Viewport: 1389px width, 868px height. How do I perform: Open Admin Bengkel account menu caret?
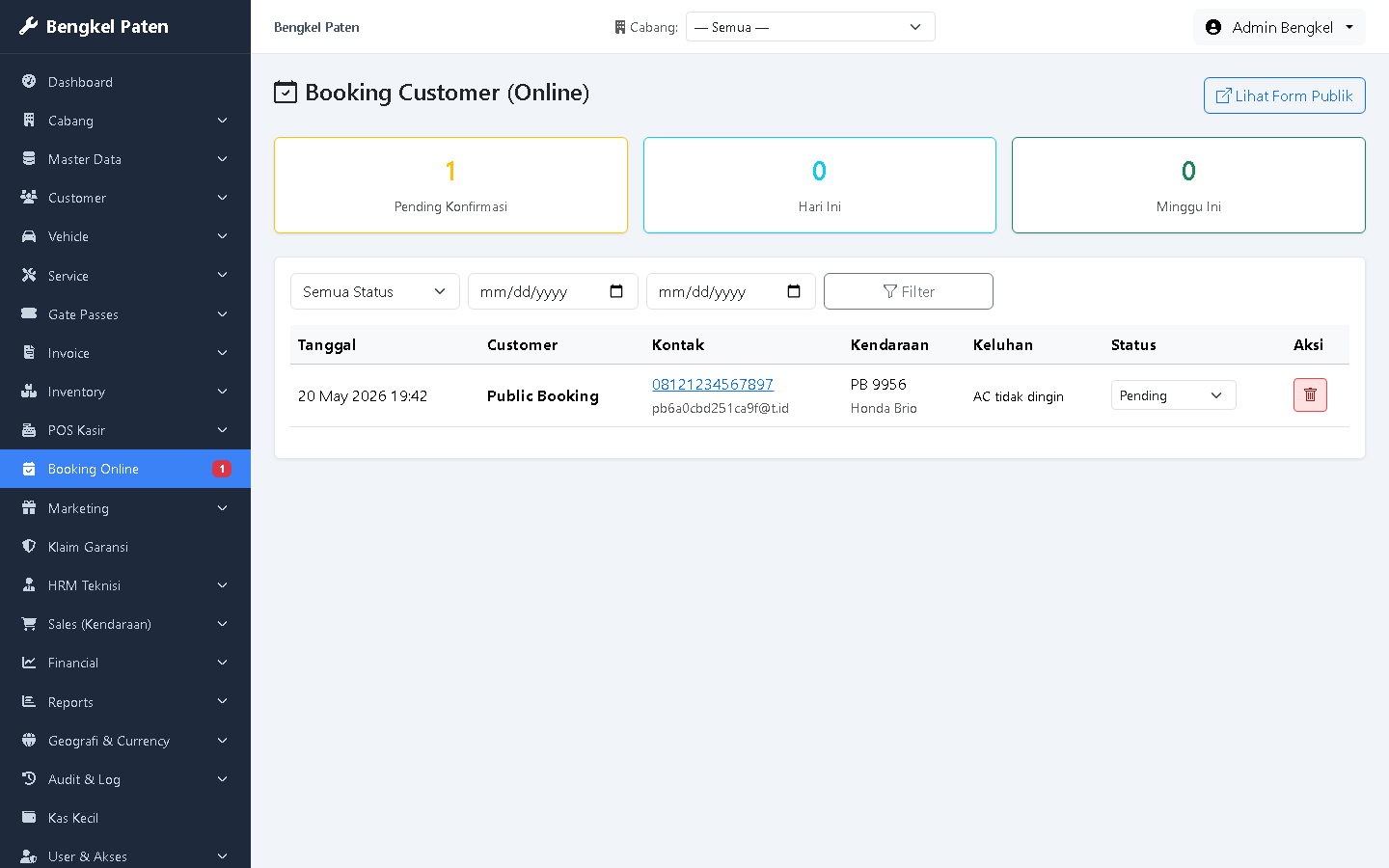1349,27
